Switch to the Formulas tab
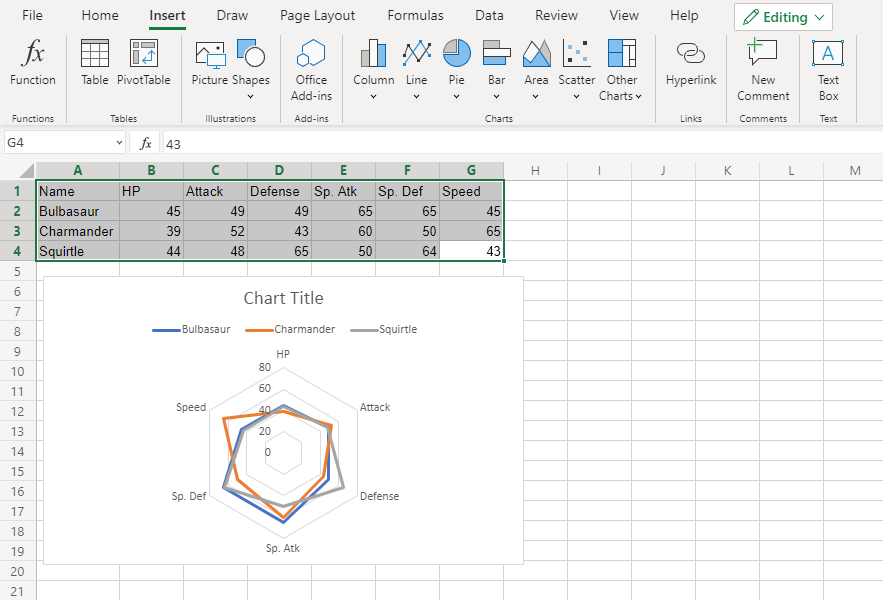This screenshot has width=883, height=600. tap(415, 16)
